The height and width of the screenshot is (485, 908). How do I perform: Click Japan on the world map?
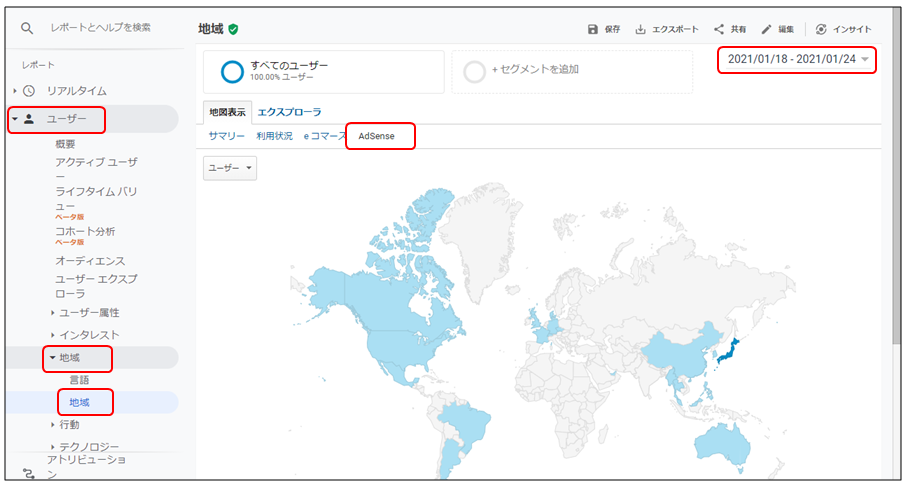click(730, 352)
